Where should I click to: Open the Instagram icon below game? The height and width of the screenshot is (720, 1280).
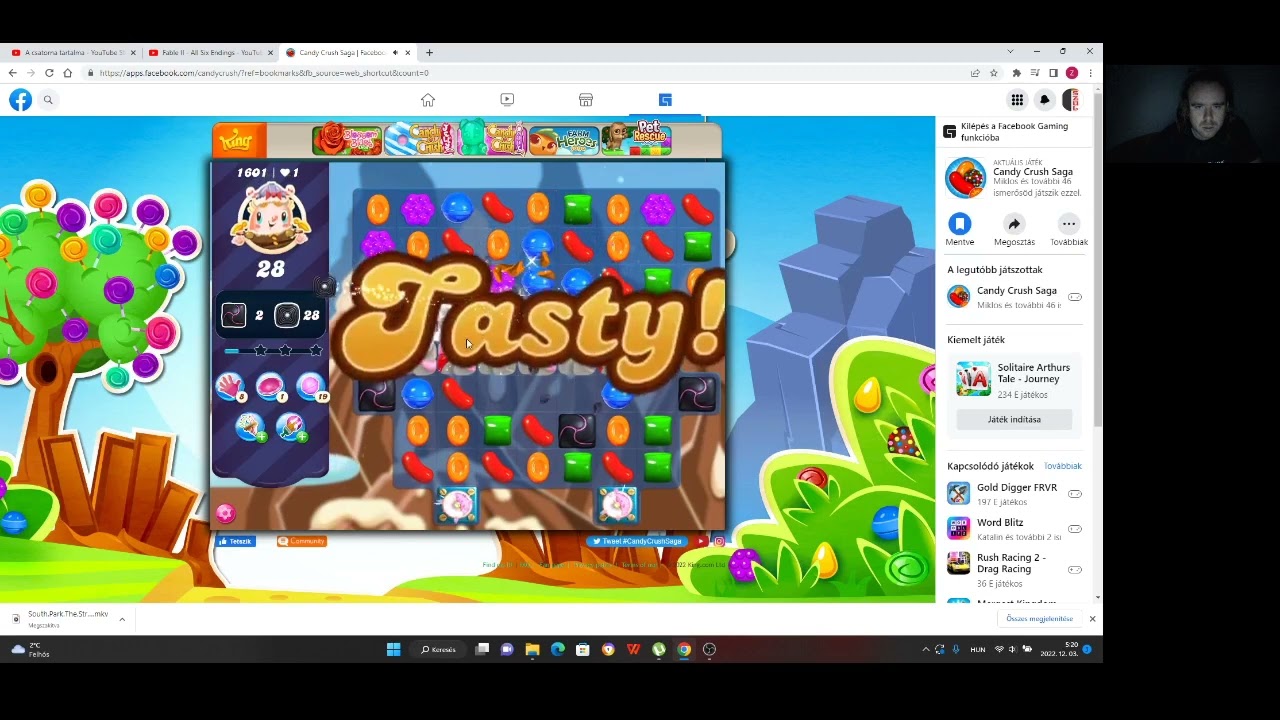[x=718, y=541]
